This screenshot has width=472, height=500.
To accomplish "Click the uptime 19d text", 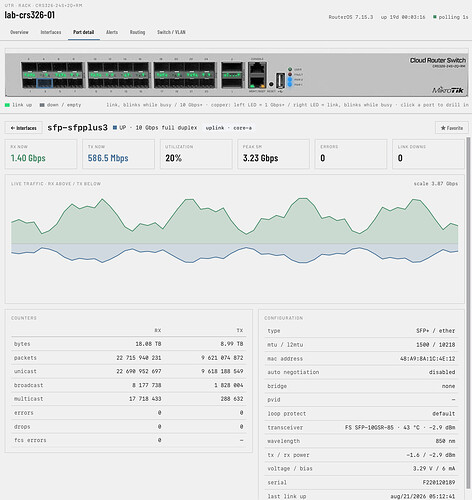I will [x=403, y=17].
